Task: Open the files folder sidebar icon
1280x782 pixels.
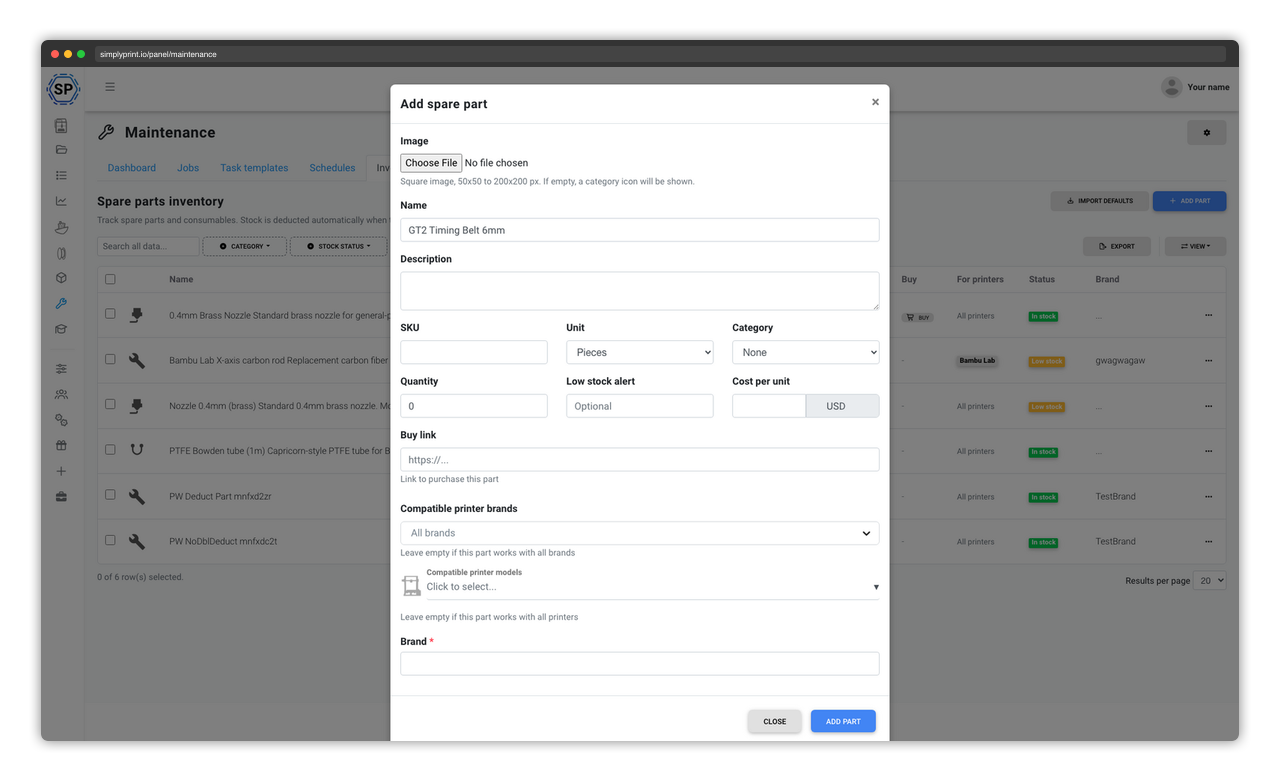Action: point(61,150)
